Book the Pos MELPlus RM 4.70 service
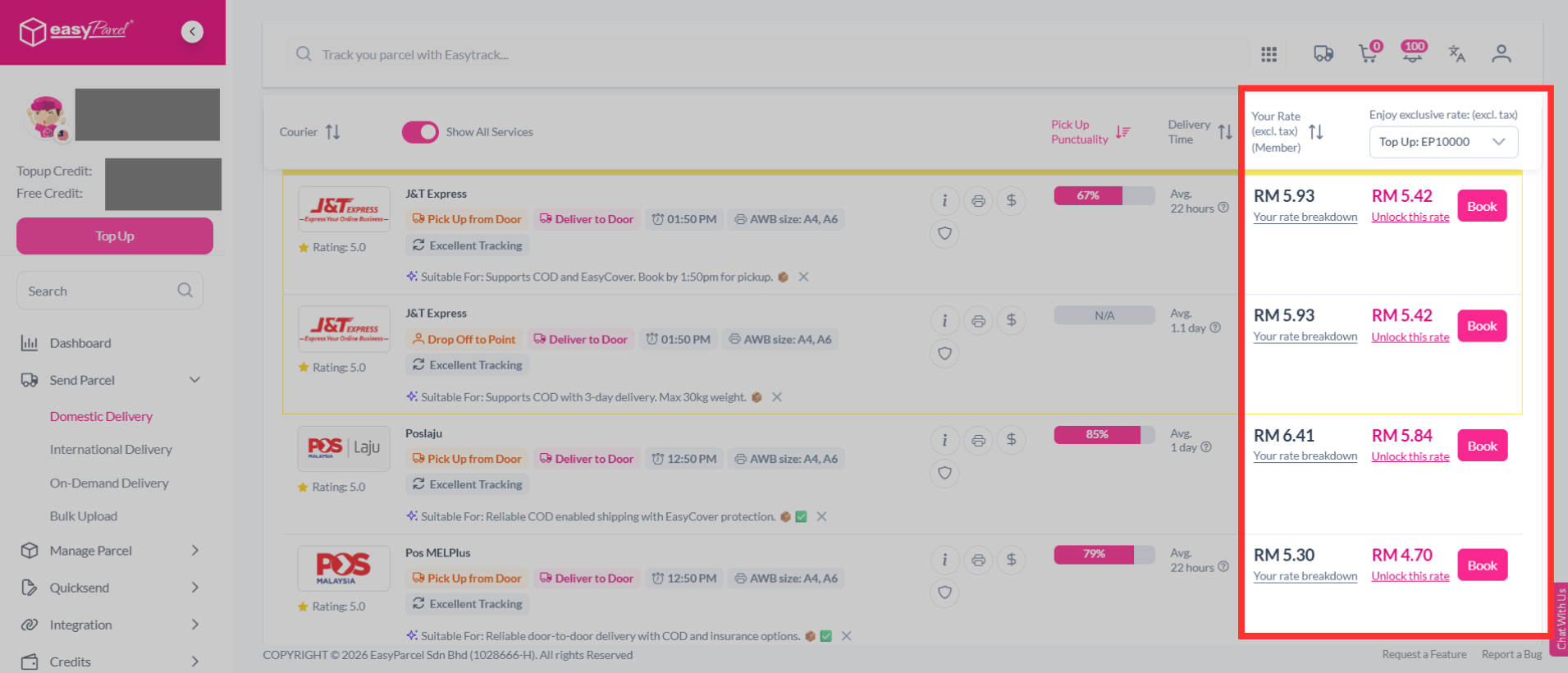The height and width of the screenshot is (673, 1568). (1482, 565)
